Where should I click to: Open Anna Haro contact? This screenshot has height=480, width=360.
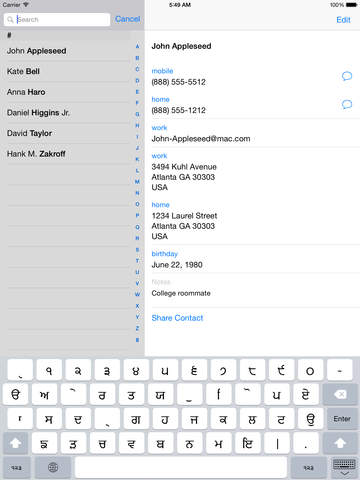(65, 92)
